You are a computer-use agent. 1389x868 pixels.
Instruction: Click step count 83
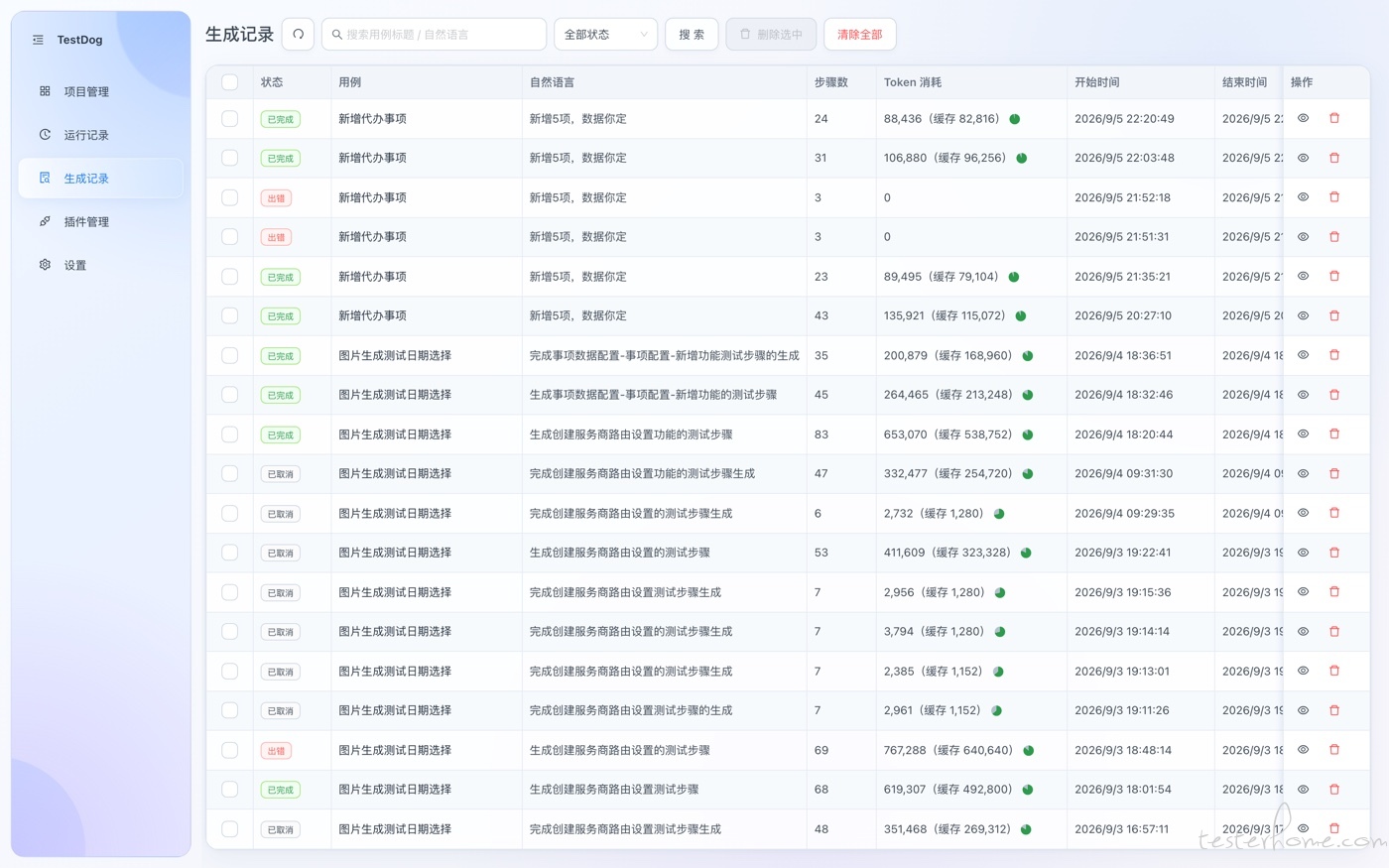[x=821, y=434]
